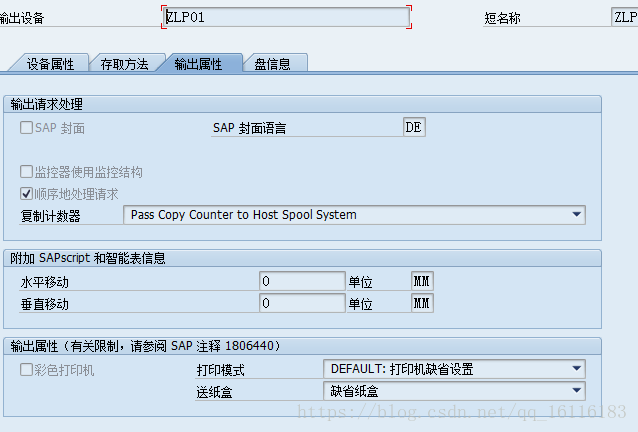Screen dimensions: 638x432
Task: Open the 复制计数器 dropdown arrow
Action: click(x=576, y=215)
